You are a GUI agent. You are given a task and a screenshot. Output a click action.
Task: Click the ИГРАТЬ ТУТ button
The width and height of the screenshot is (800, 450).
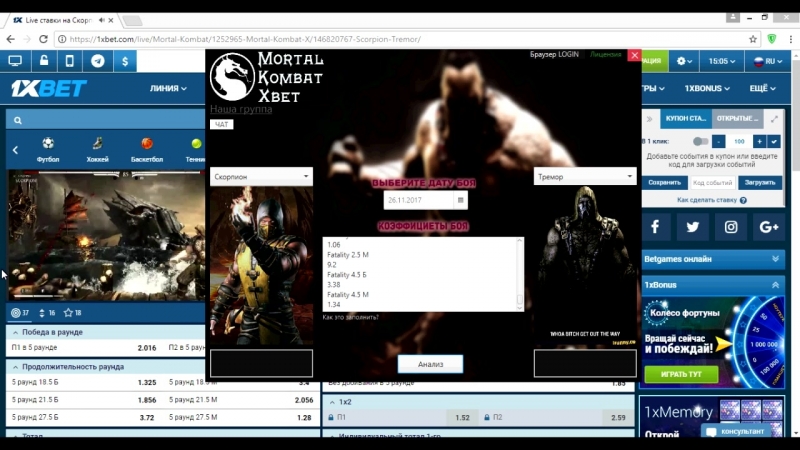point(681,374)
